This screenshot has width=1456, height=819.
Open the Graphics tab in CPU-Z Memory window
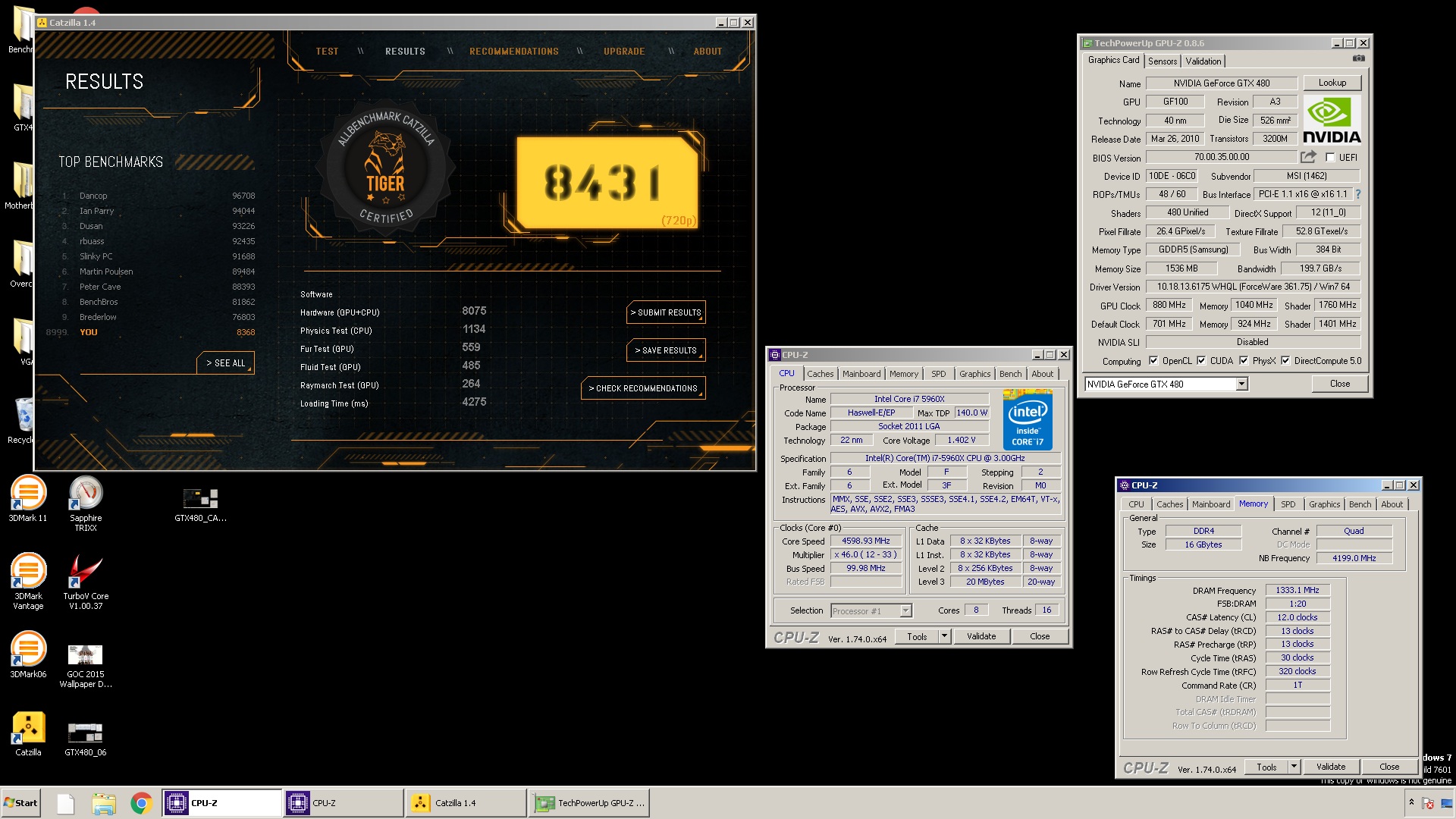[x=1325, y=504]
